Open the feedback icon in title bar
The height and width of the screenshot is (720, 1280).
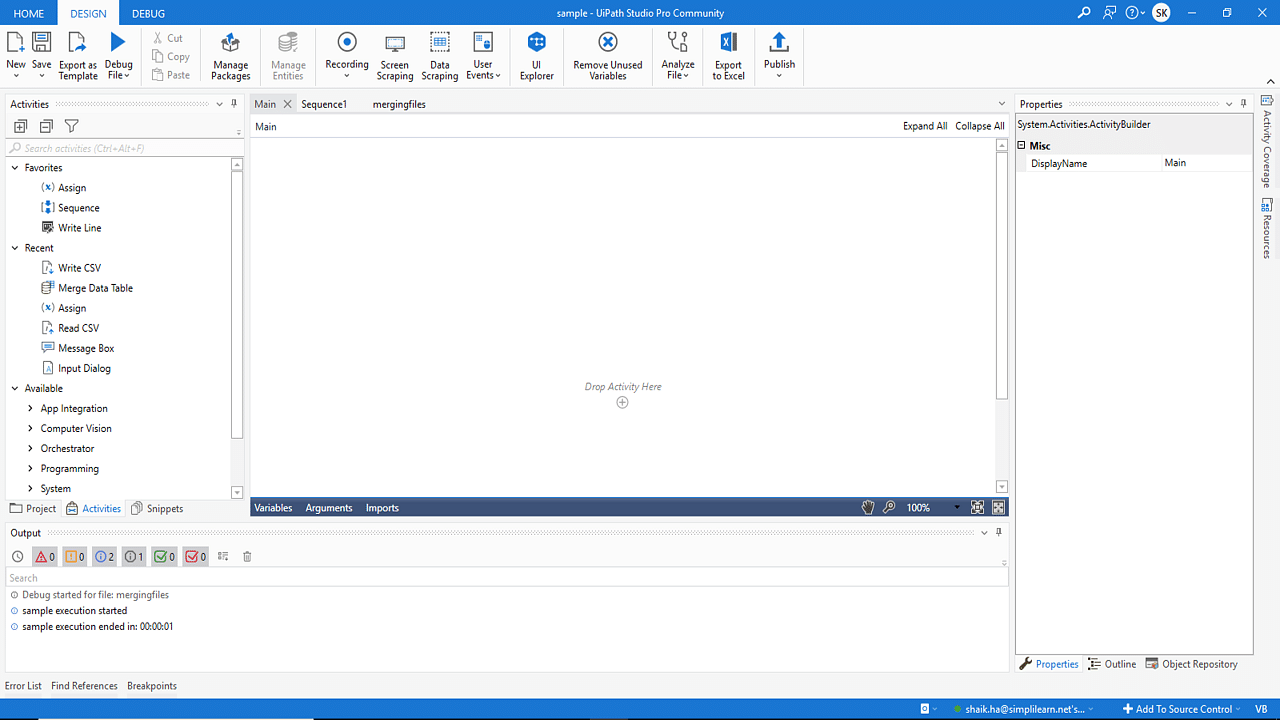tap(1109, 13)
